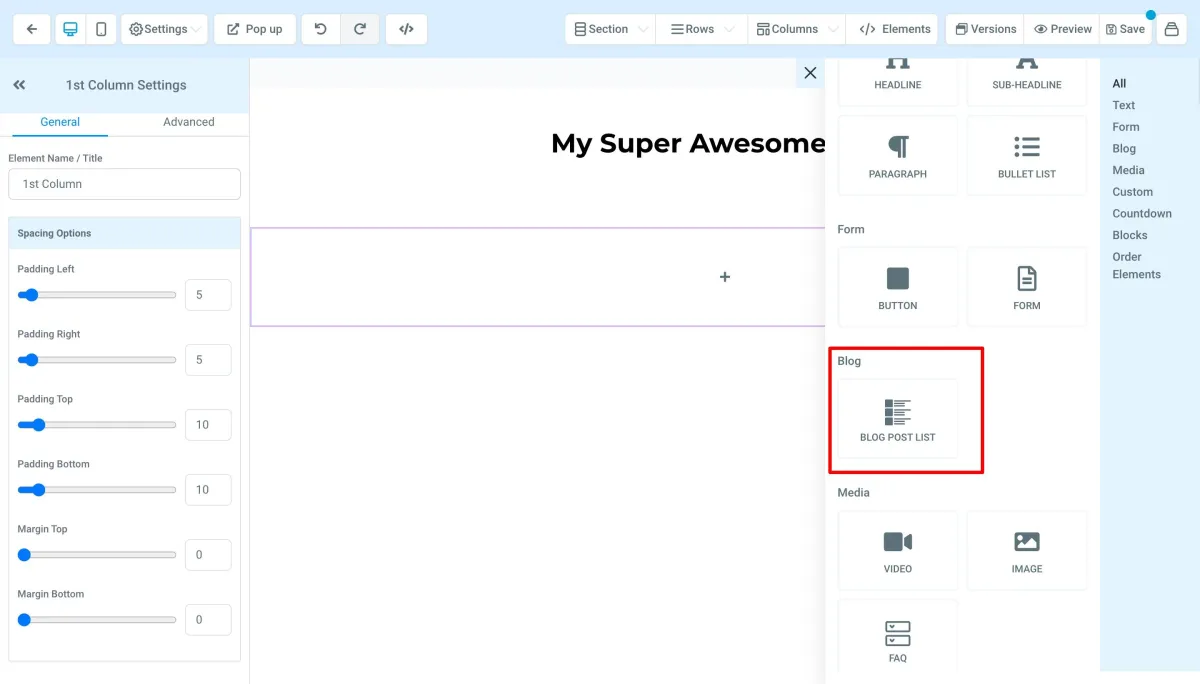This screenshot has width=1200, height=684.
Task: Click the Padding Top value box
Action: [208, 425]
